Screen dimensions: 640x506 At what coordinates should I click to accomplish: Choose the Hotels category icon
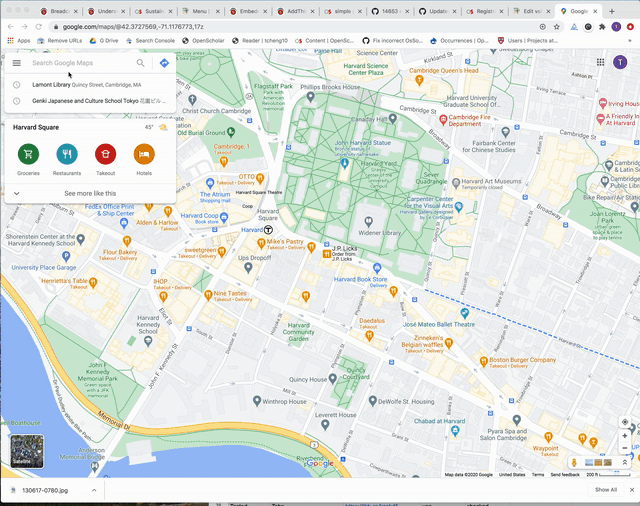144,154
